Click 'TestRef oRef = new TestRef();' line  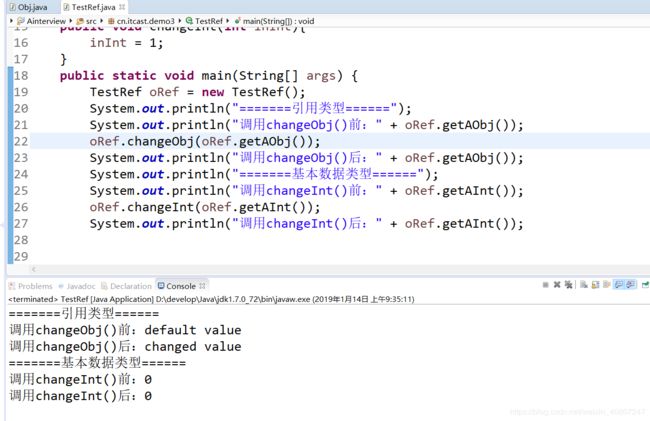coord(197,92)
